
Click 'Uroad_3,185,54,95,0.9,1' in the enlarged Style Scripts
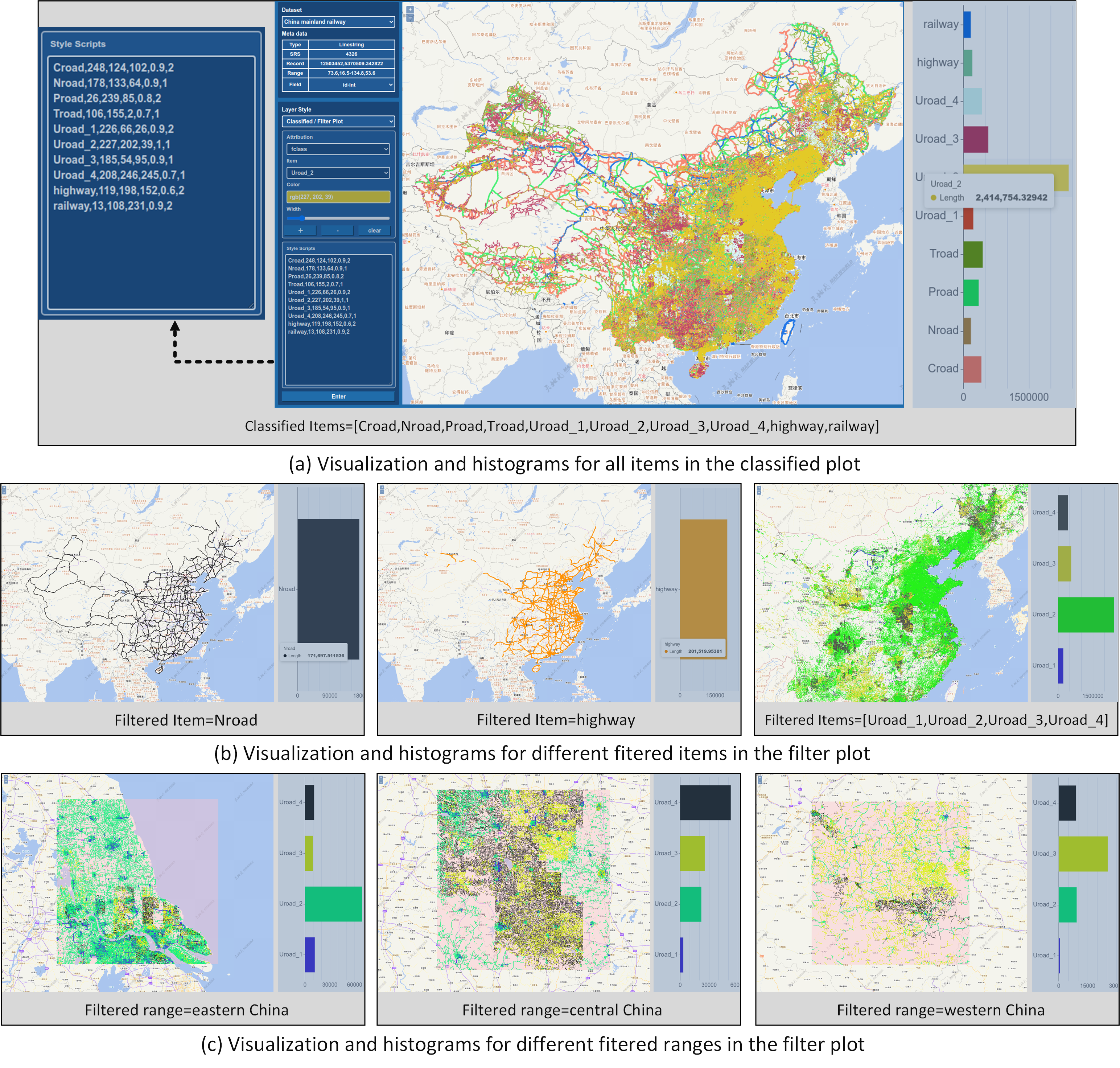click(x=113, y=160)
